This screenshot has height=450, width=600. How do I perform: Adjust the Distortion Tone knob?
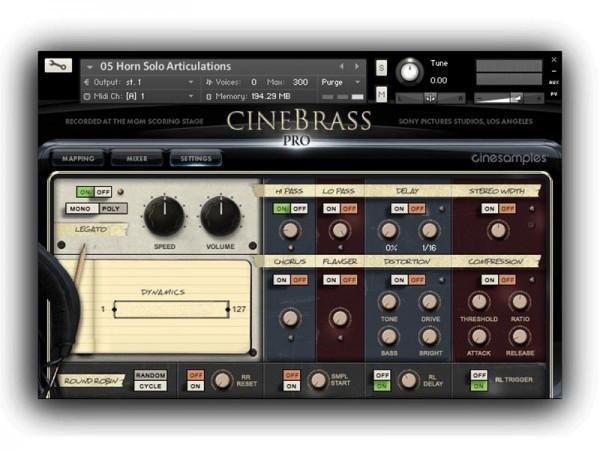pos(389,302)
